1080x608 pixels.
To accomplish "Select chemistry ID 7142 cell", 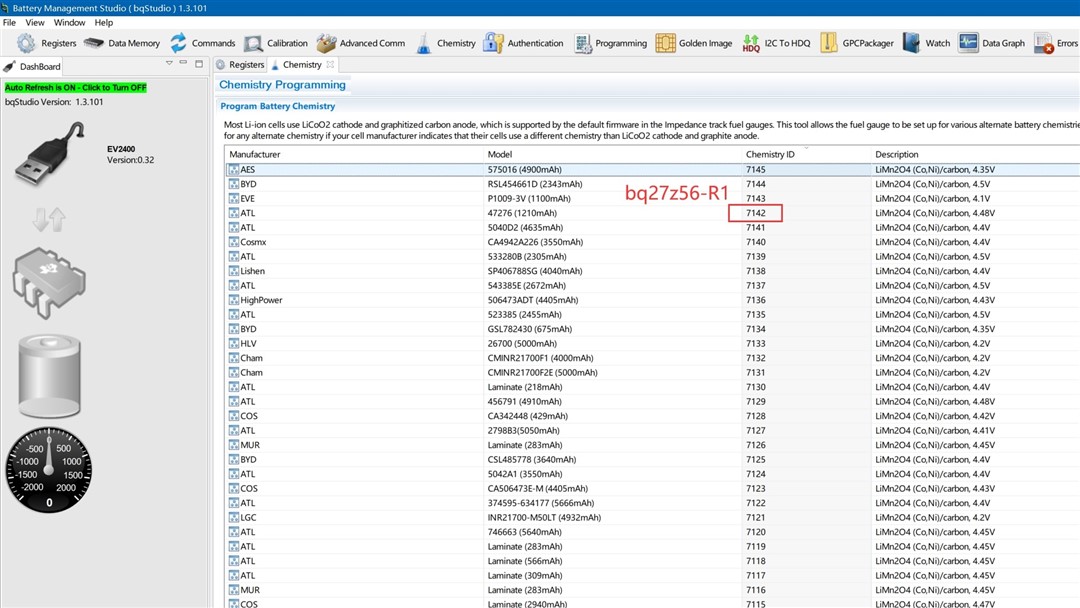I will click(x=756, y=213).
